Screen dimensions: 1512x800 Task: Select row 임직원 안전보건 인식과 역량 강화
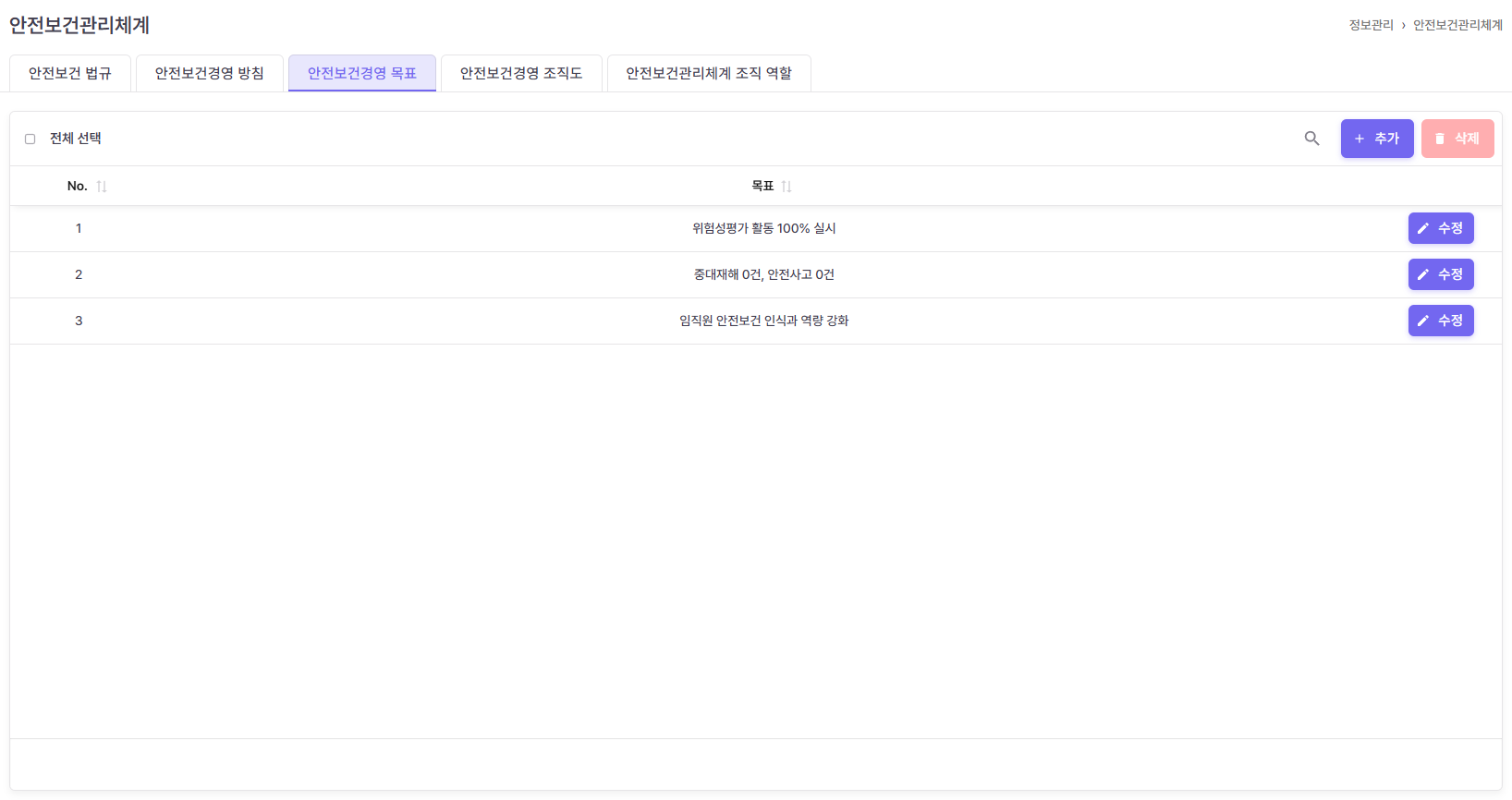tap(763, 321)
